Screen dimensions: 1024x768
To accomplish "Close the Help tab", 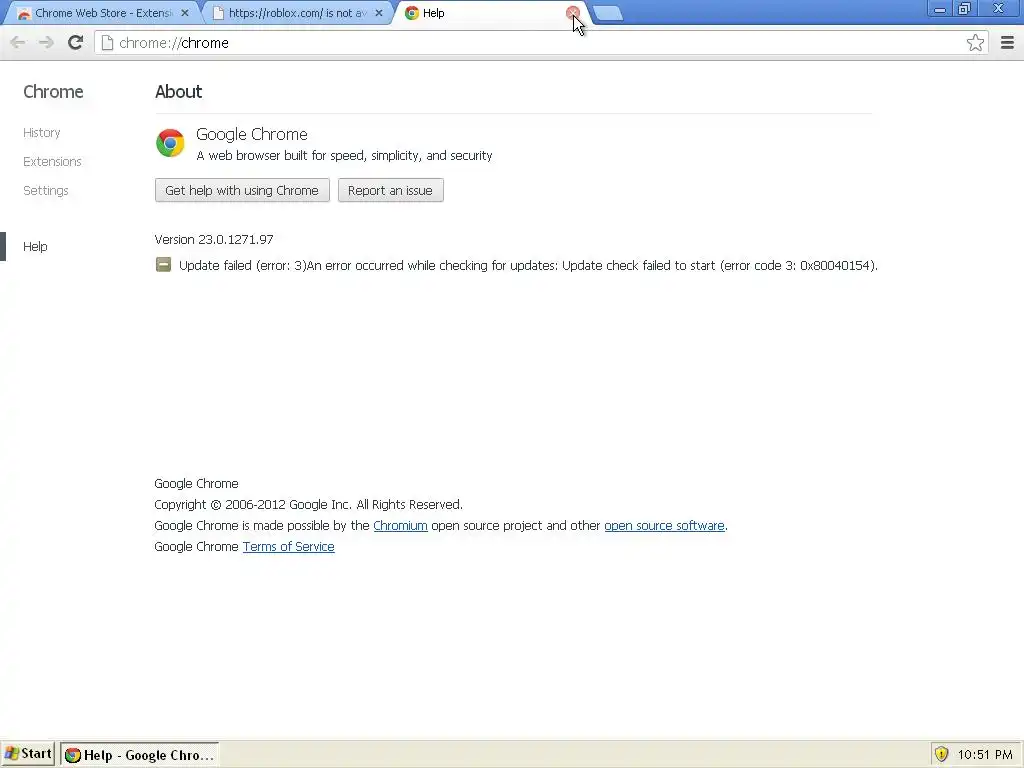I will (573, 12).
